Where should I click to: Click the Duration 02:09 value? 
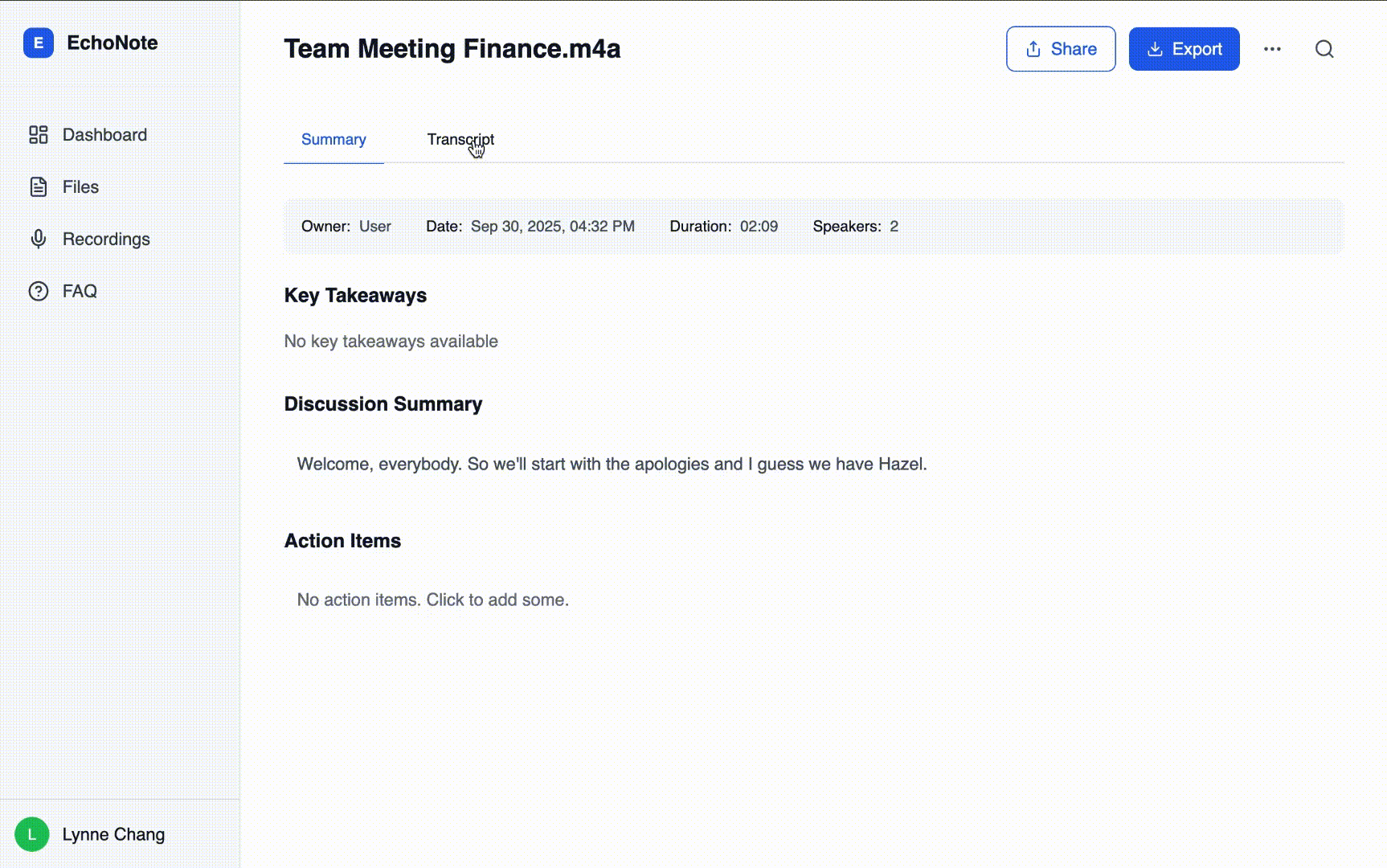coord(759,226)
